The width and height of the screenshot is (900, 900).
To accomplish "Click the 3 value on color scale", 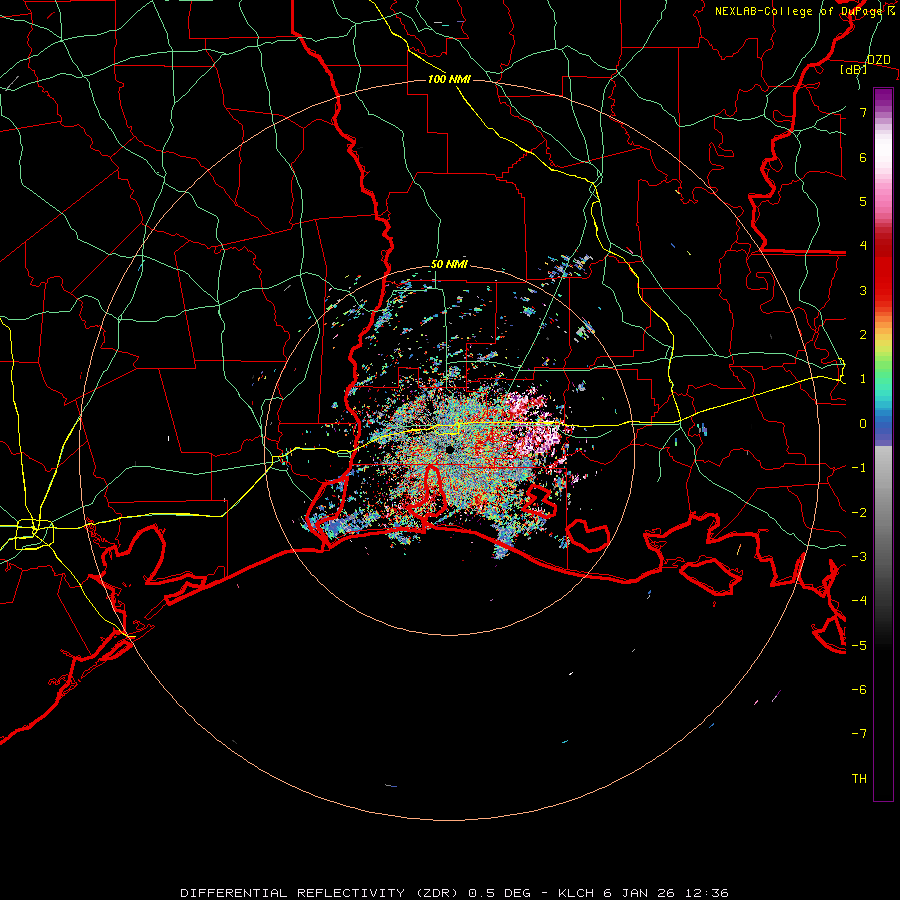I will pos(863,290).
